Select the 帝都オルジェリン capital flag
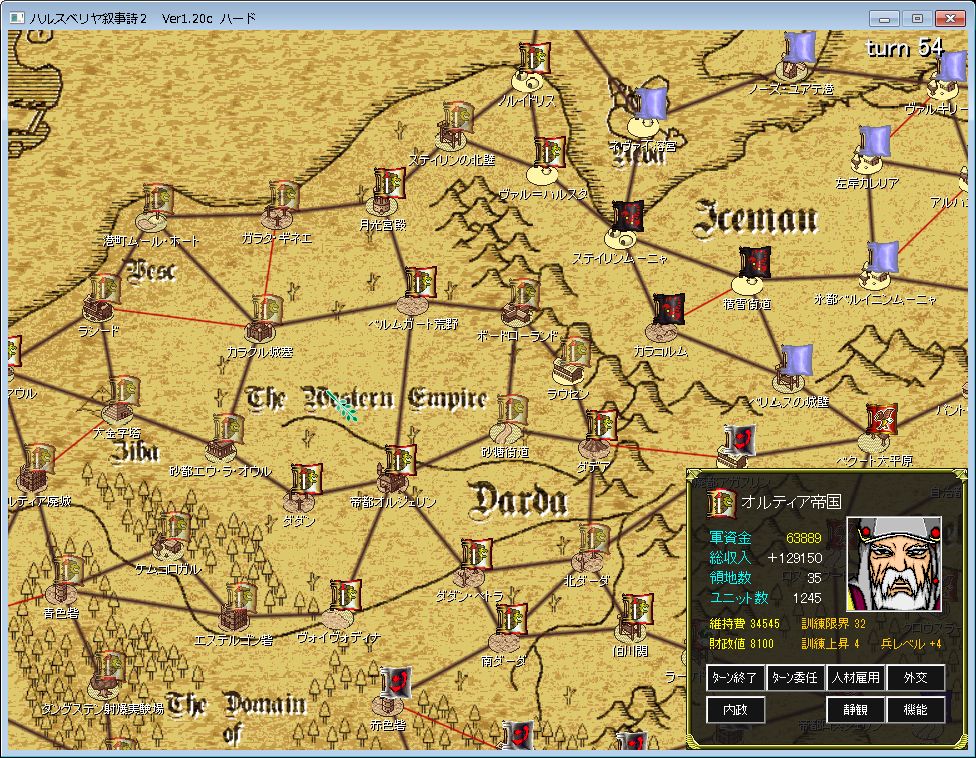Viewport: 976px width, 758px height. point(400,460)
